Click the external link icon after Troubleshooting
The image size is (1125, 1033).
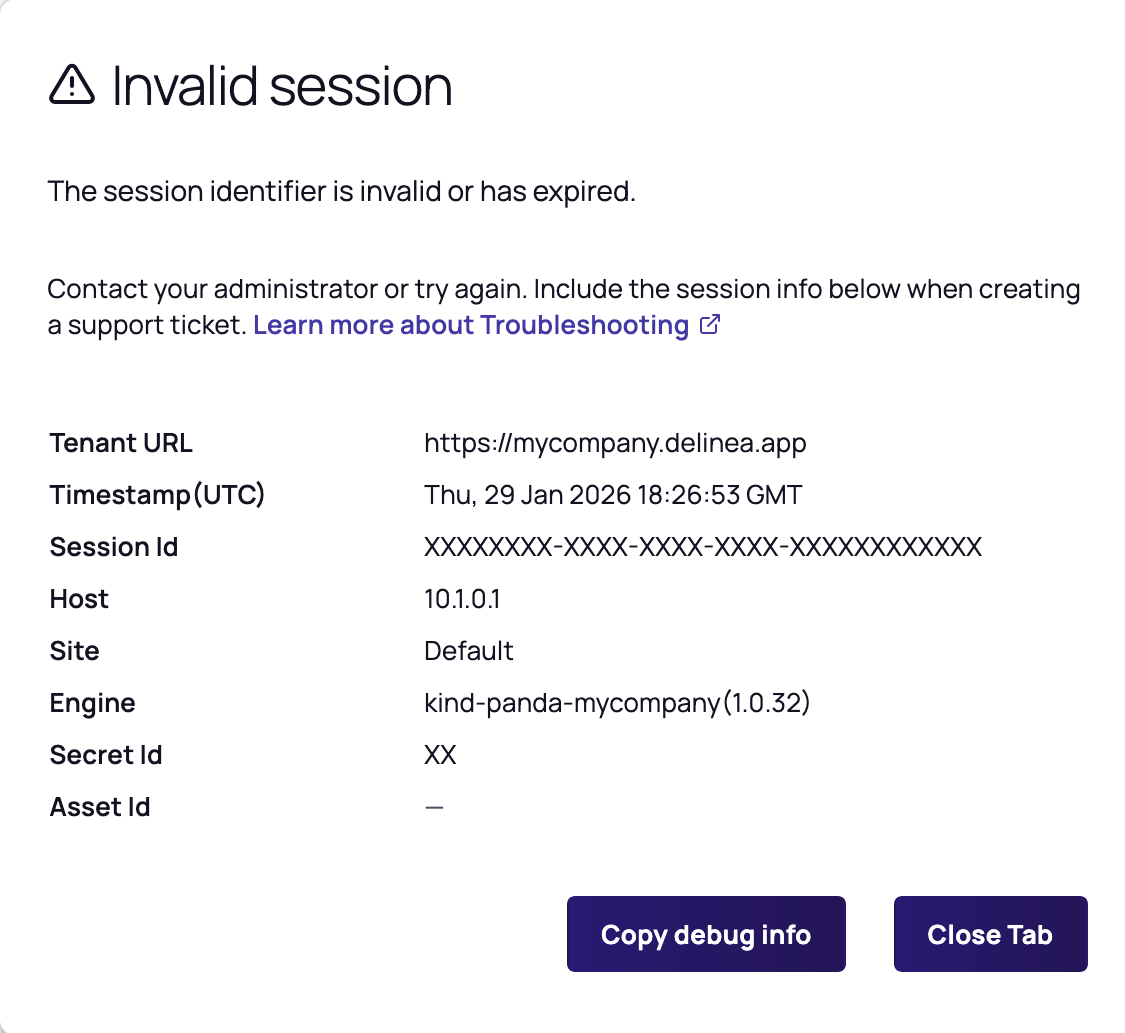pyautogui.click(x=709, y=325)
